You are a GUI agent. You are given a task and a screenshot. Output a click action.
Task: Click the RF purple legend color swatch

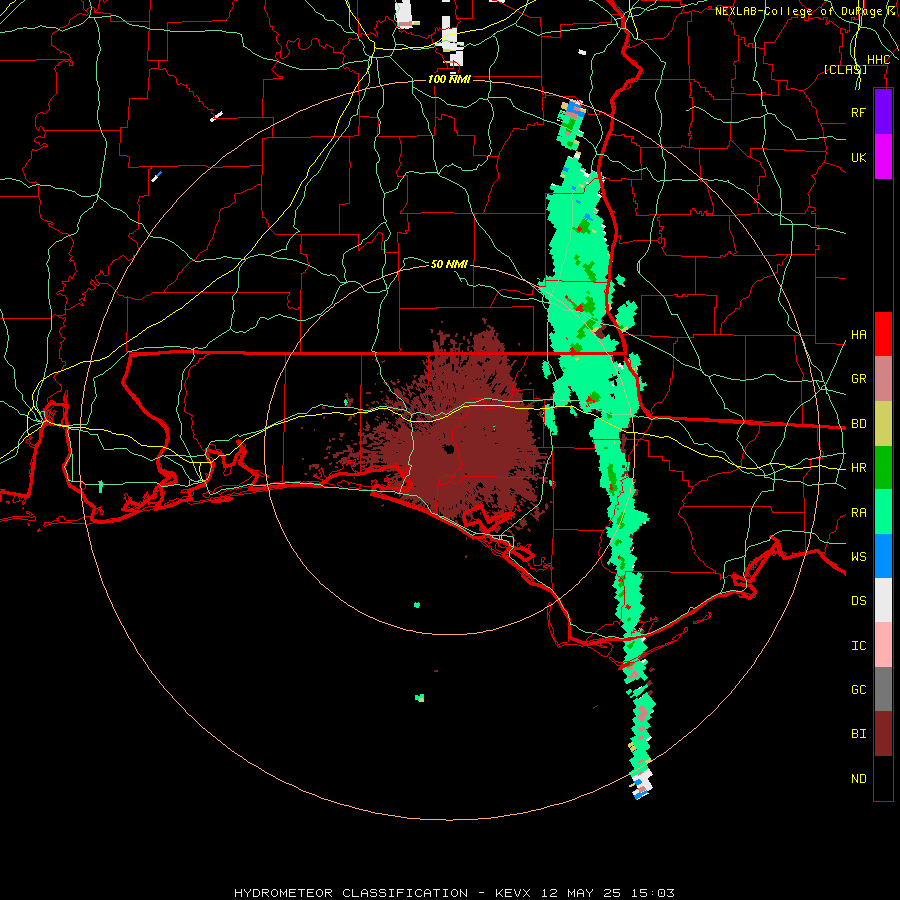pos(883,112)
